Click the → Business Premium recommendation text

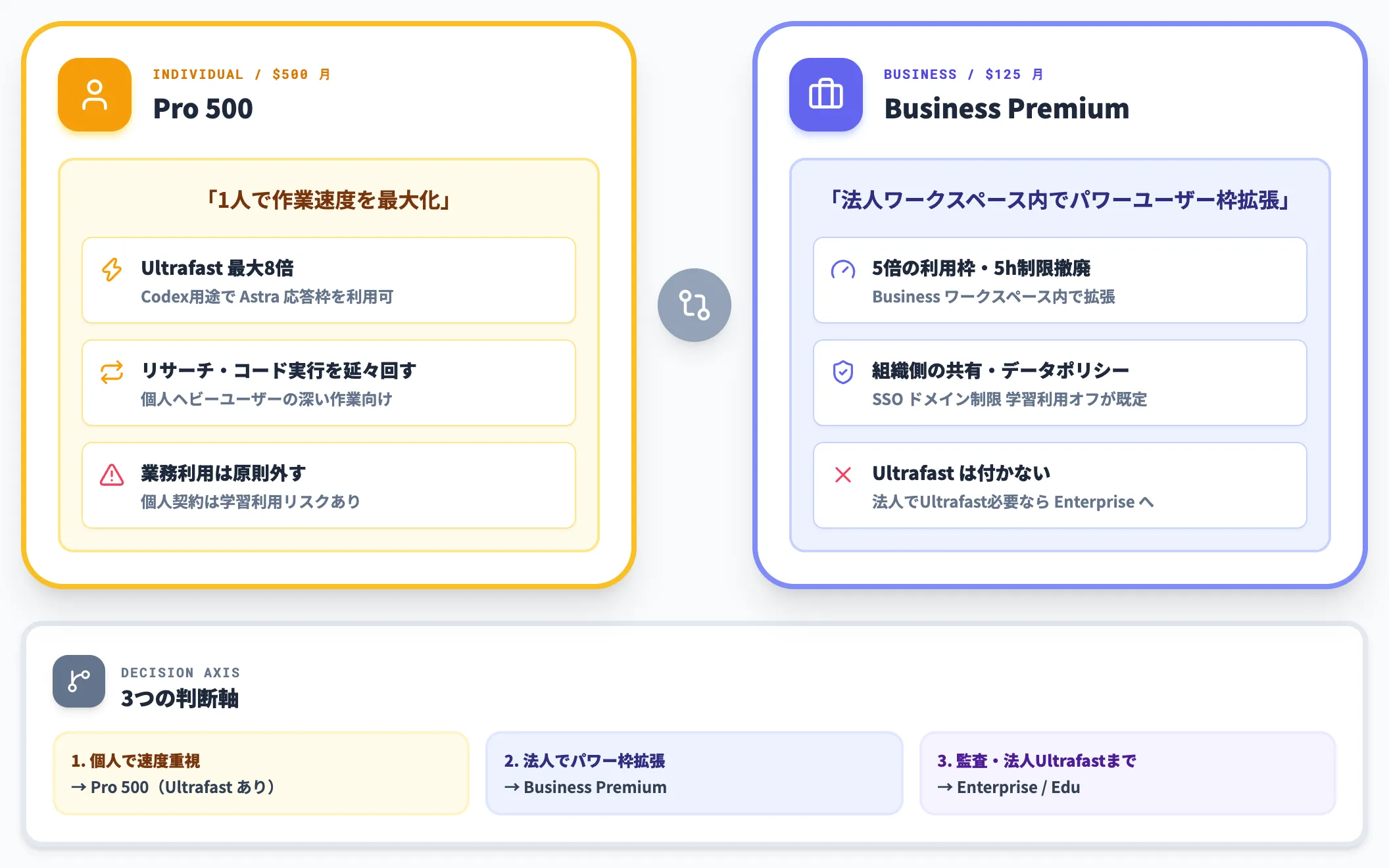click(x=585, y=787)
